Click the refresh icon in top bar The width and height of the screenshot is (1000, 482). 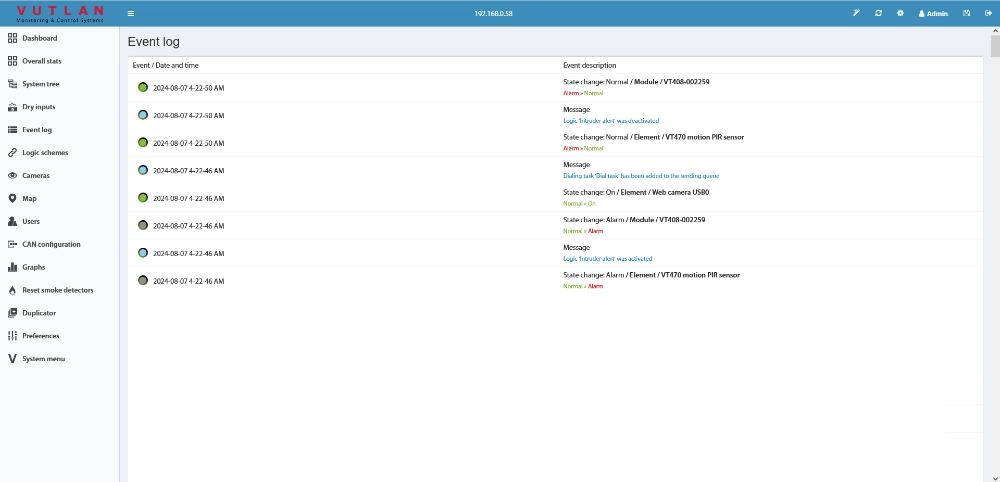878,13
